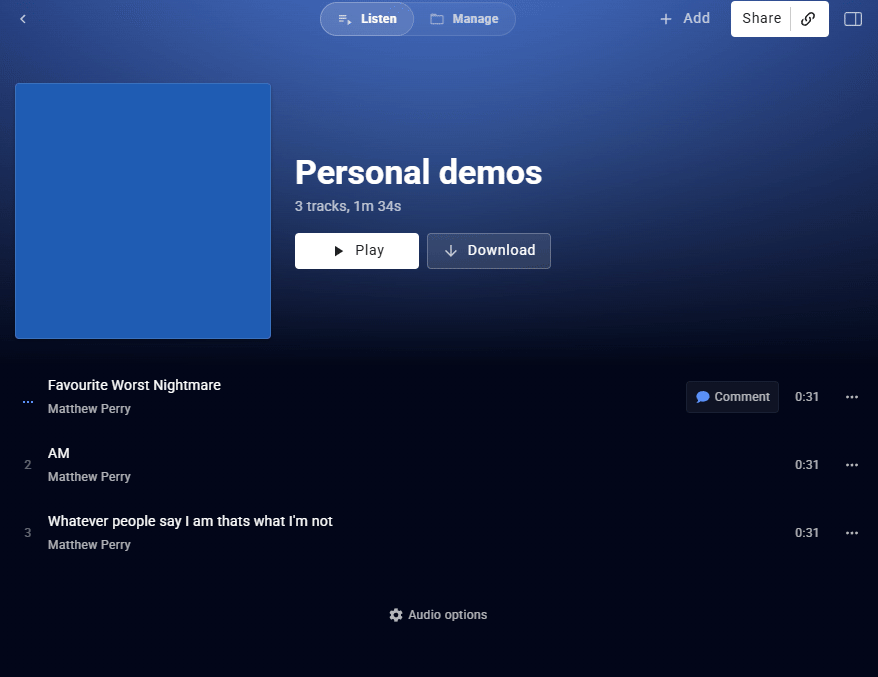The image size is (878, 677).
Task: Click 0:31 duration of Favourite Worst Nightmare
Action: (807, 397)
